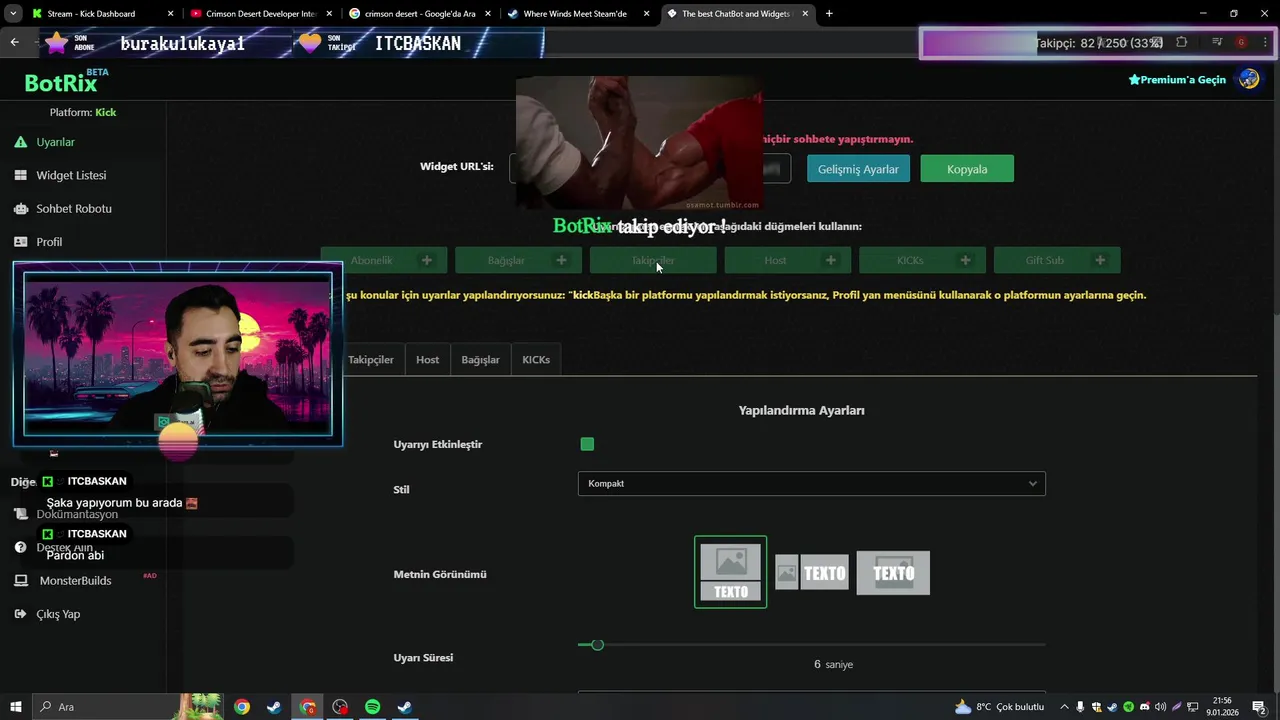The height and width of the screenshot is (720, 1280).
Task: Open the user avatar beside Premium'a Geçin
Action: coord(1249,79)
